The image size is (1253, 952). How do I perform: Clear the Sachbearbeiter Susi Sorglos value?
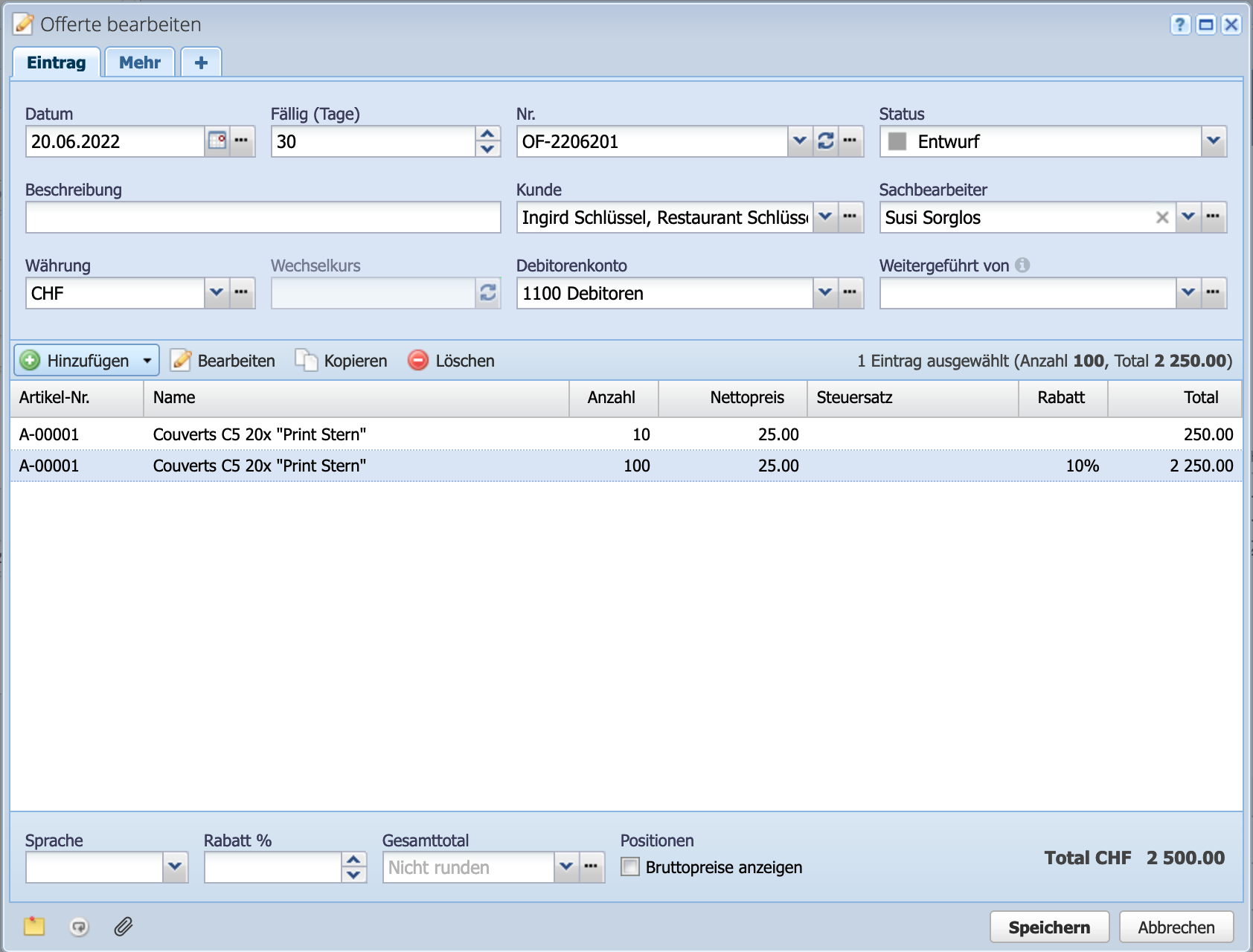pyautogui.click(x=1161, y=217)
